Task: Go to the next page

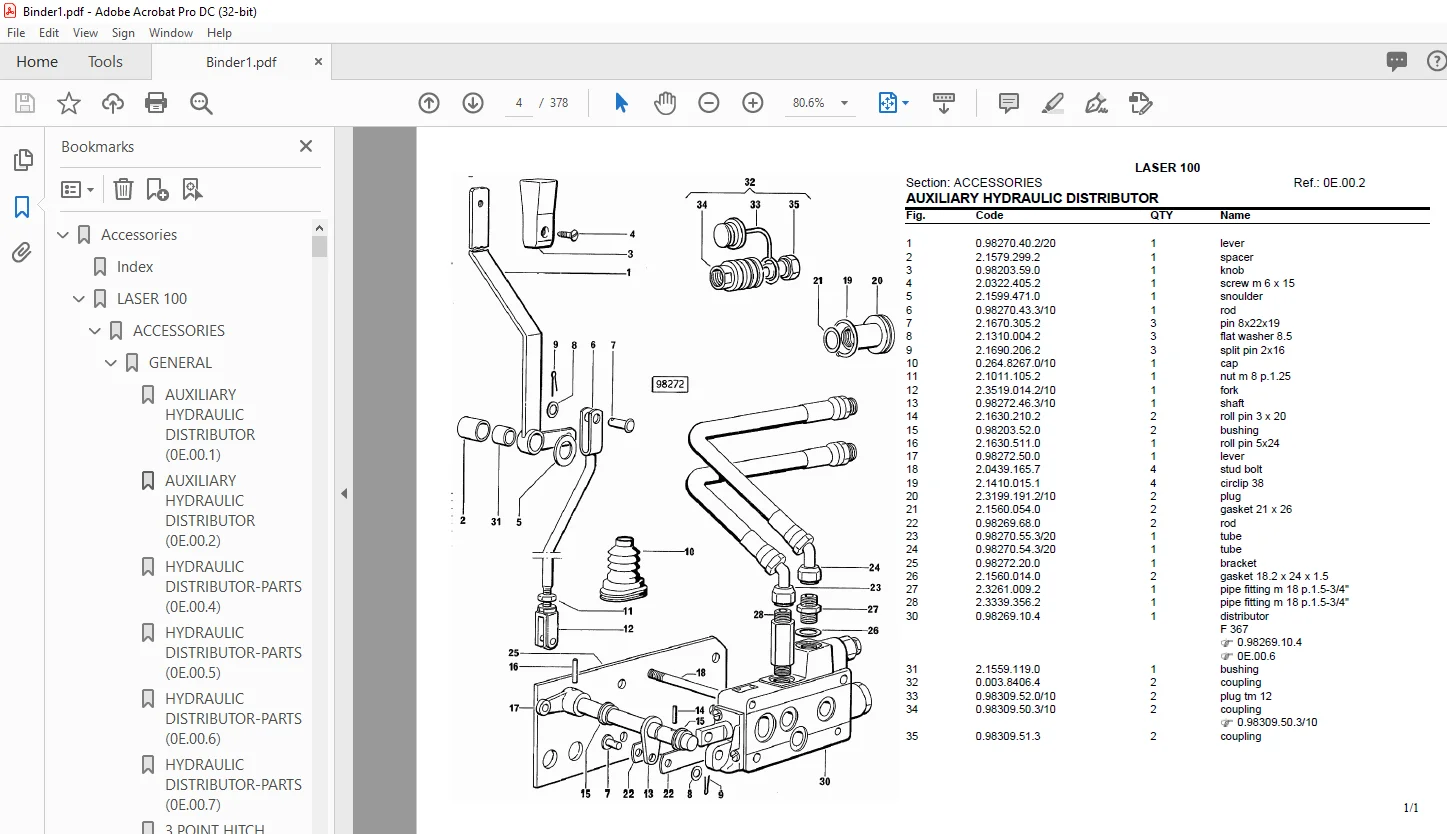Action: [473, 103]
